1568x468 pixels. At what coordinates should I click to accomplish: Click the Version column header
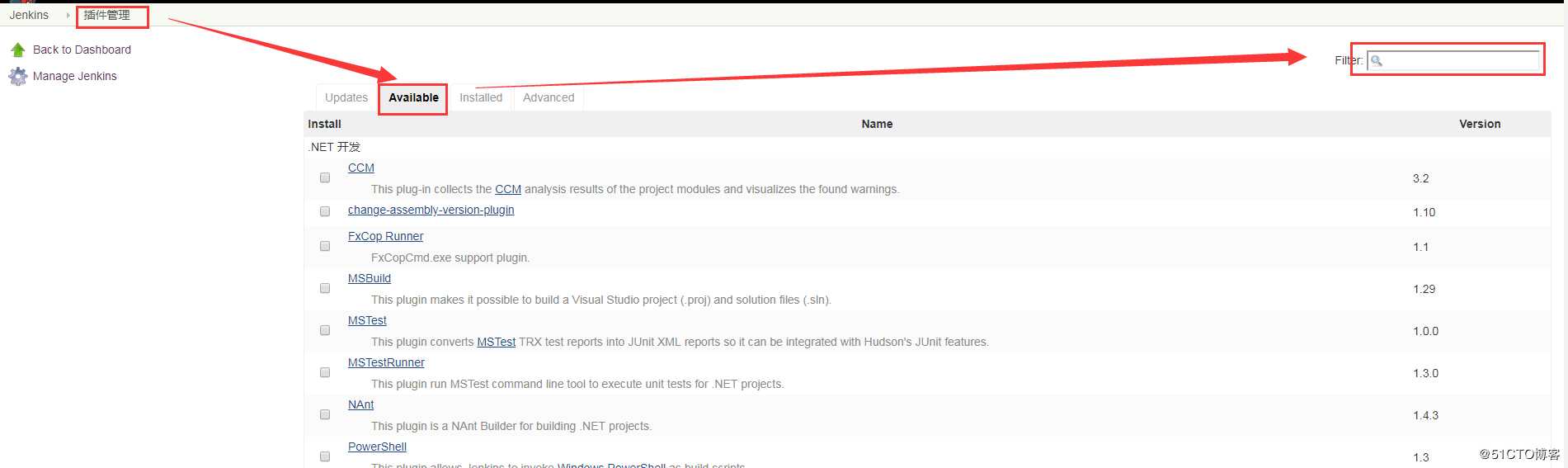(1480, 124)
